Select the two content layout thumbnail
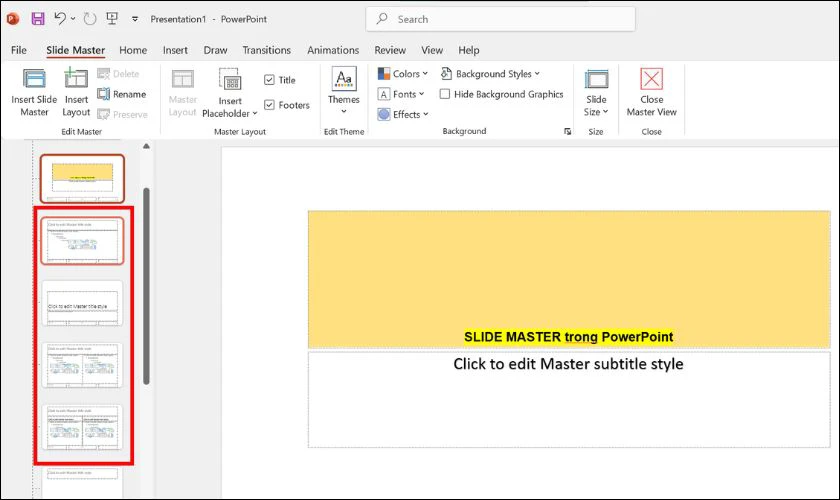The image size is (840, 500). pos(82,365)
